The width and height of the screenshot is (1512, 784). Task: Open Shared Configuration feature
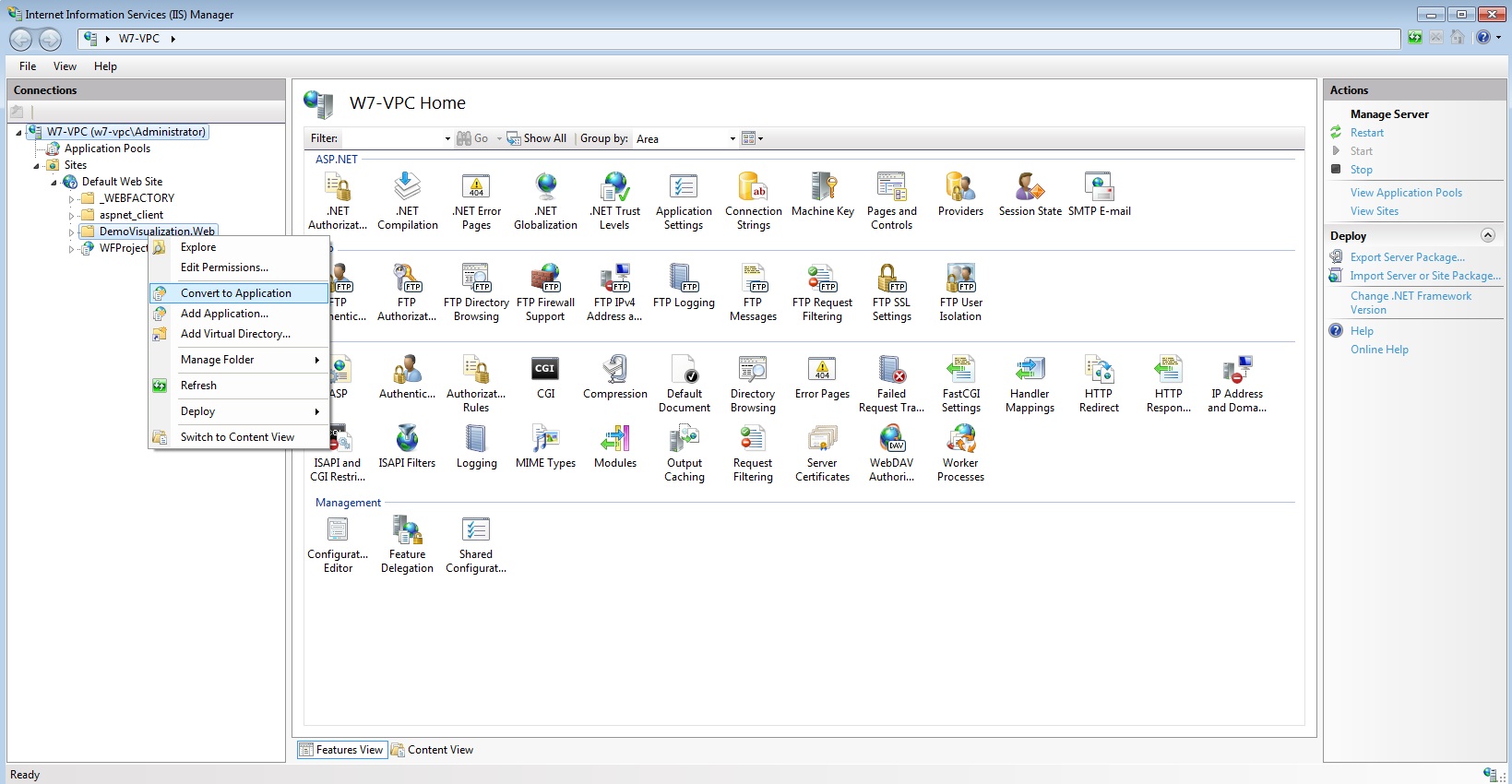click(x=476, y=544)
